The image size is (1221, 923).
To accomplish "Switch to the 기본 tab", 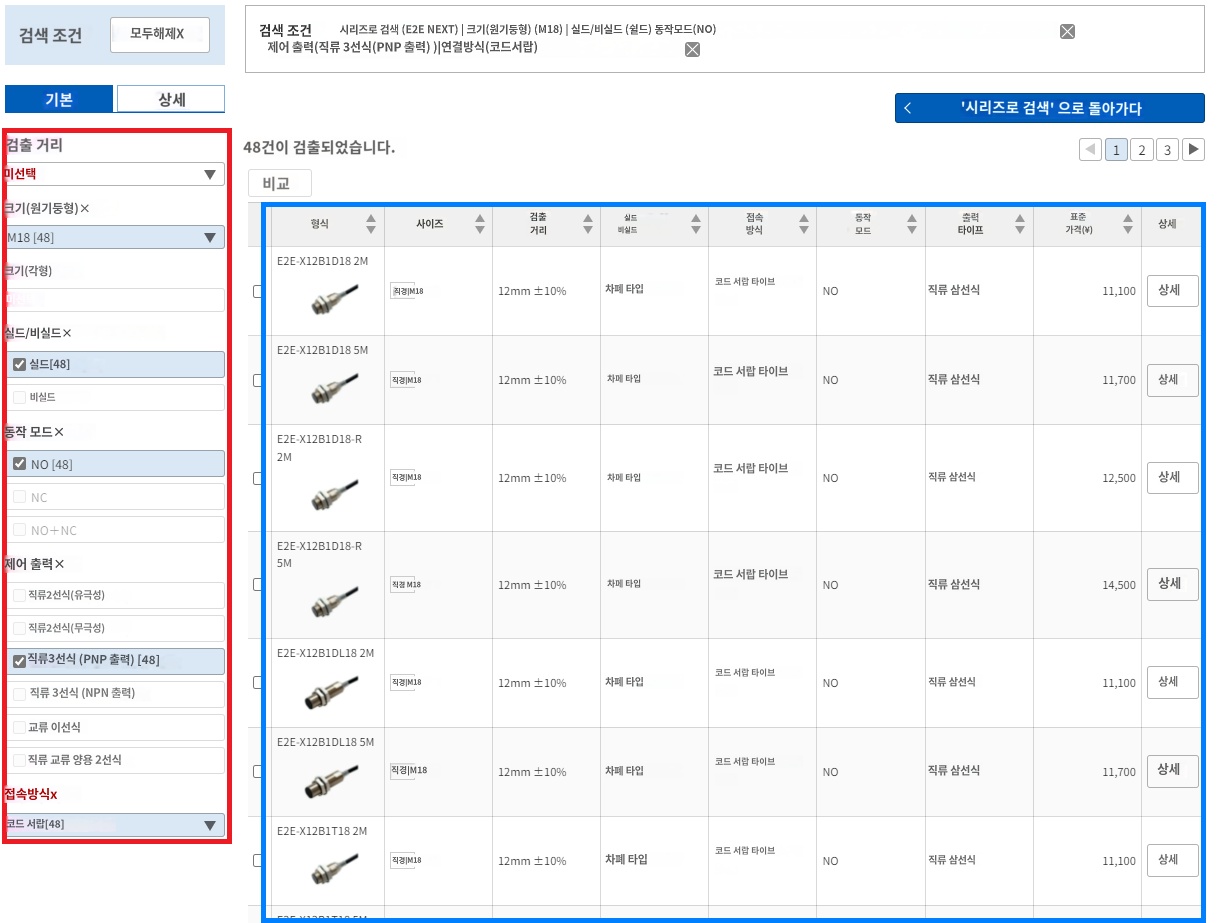I will [x=59, y=99].
